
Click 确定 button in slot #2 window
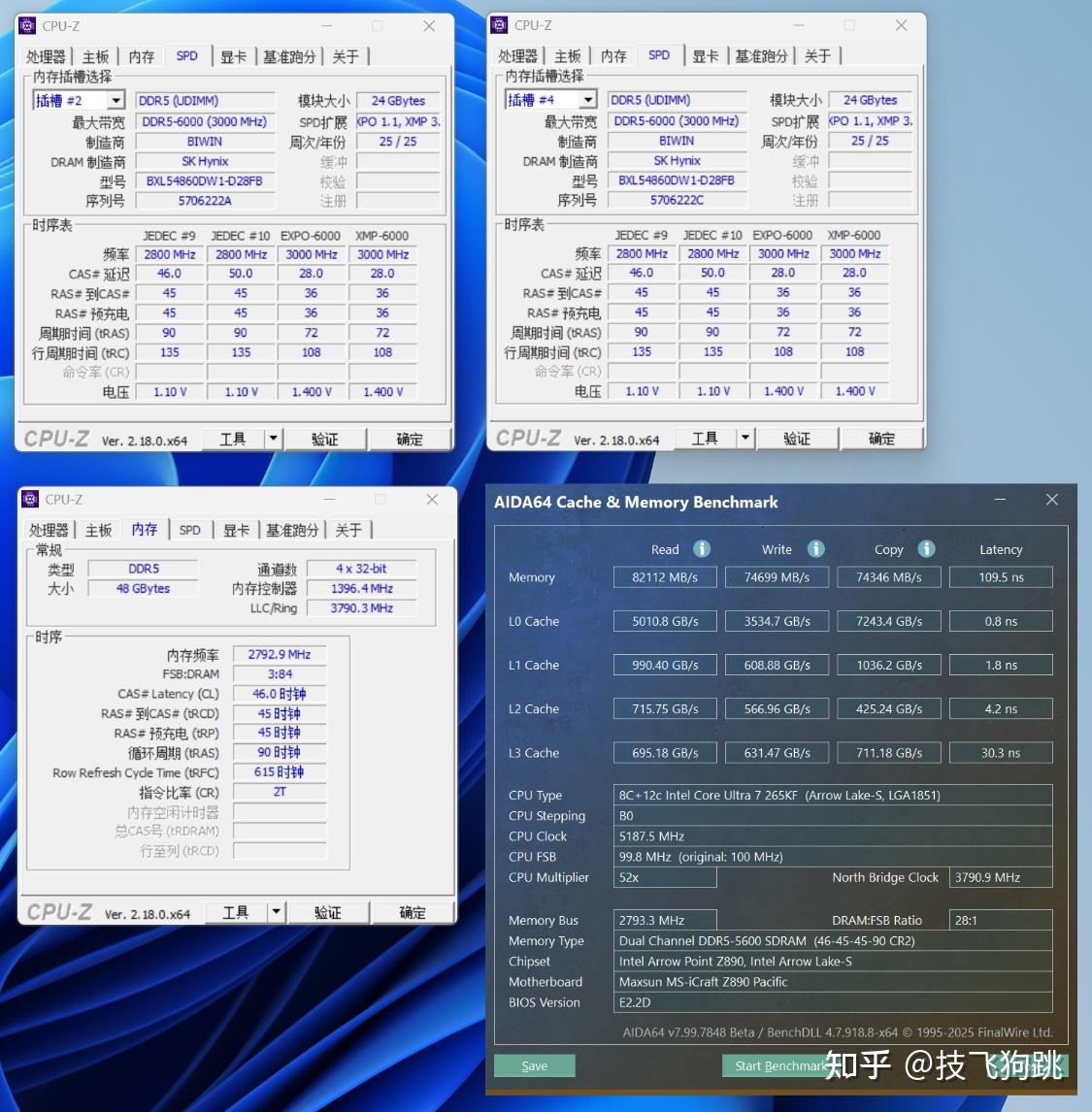410,439
